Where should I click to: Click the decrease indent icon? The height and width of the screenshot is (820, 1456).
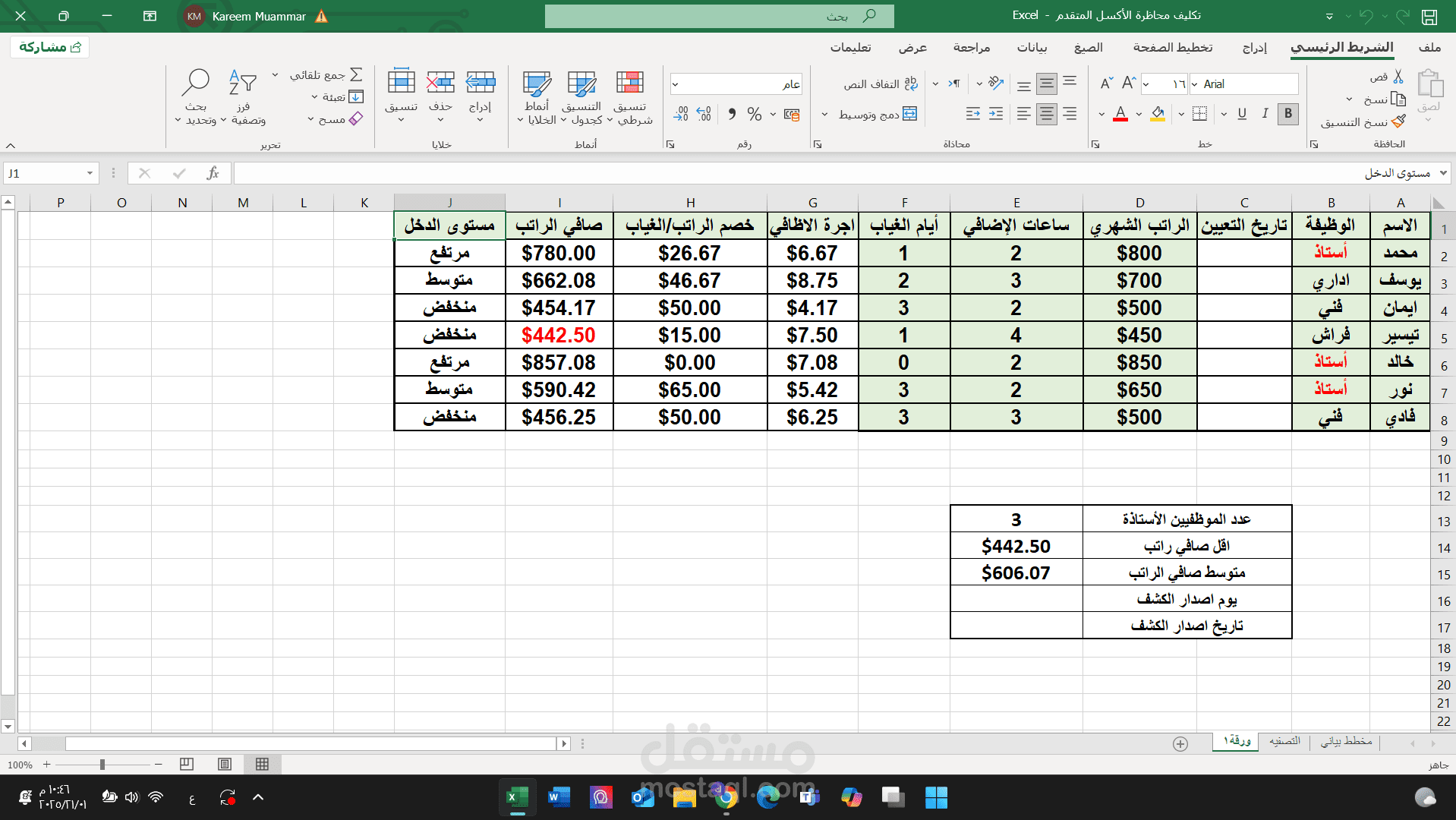click(996, 114)
